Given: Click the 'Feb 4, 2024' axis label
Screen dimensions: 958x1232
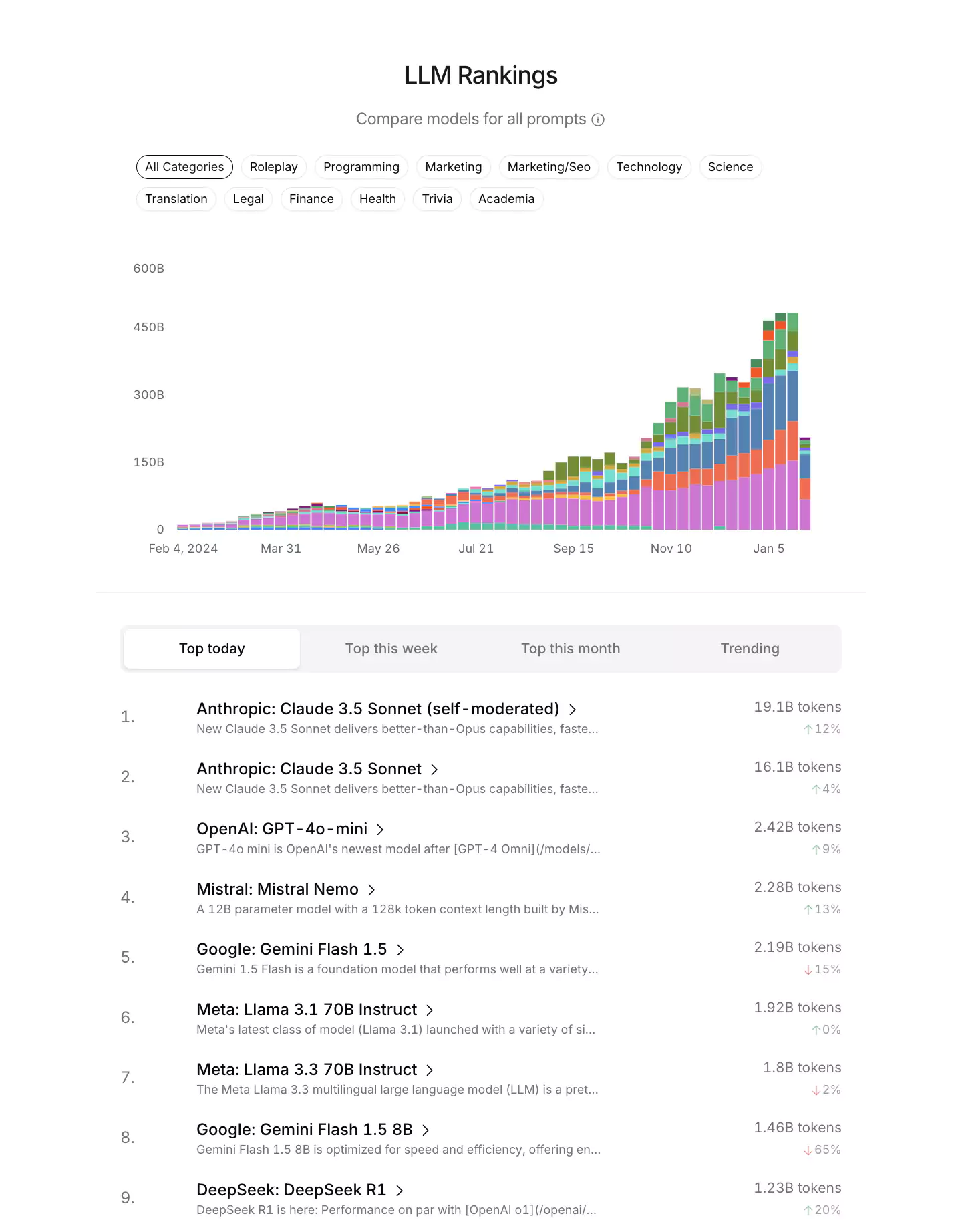Looking at the screenshot, I should pos(183,549).
